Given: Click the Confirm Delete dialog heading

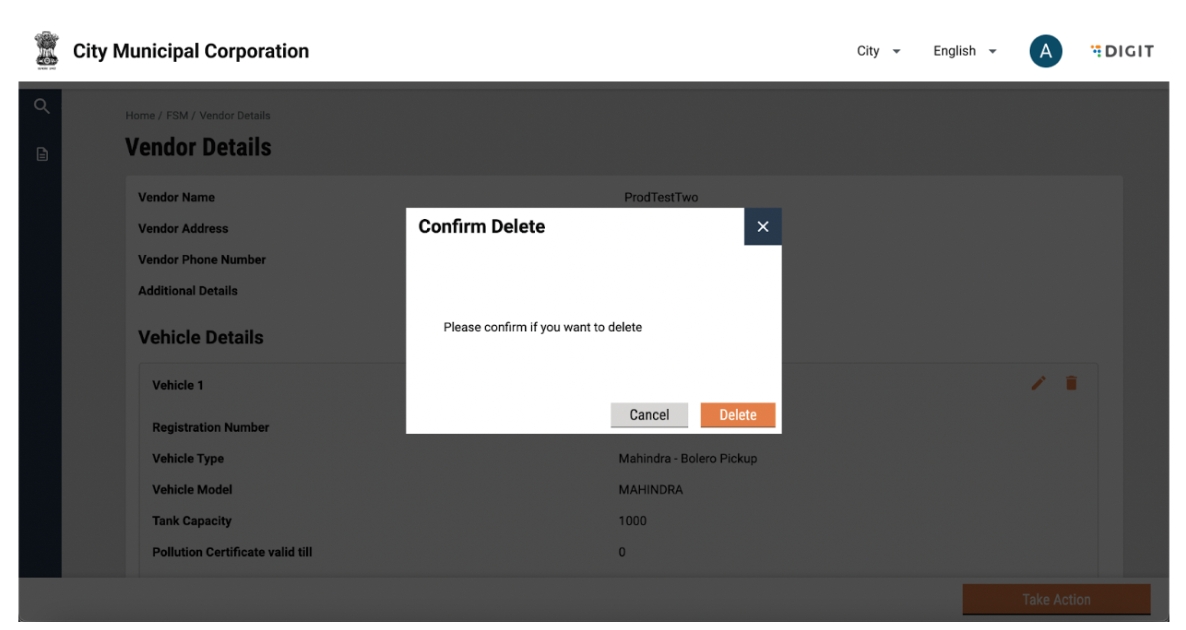Looking at the screenshot, I should pyautogui.click(x=481, y=227).
